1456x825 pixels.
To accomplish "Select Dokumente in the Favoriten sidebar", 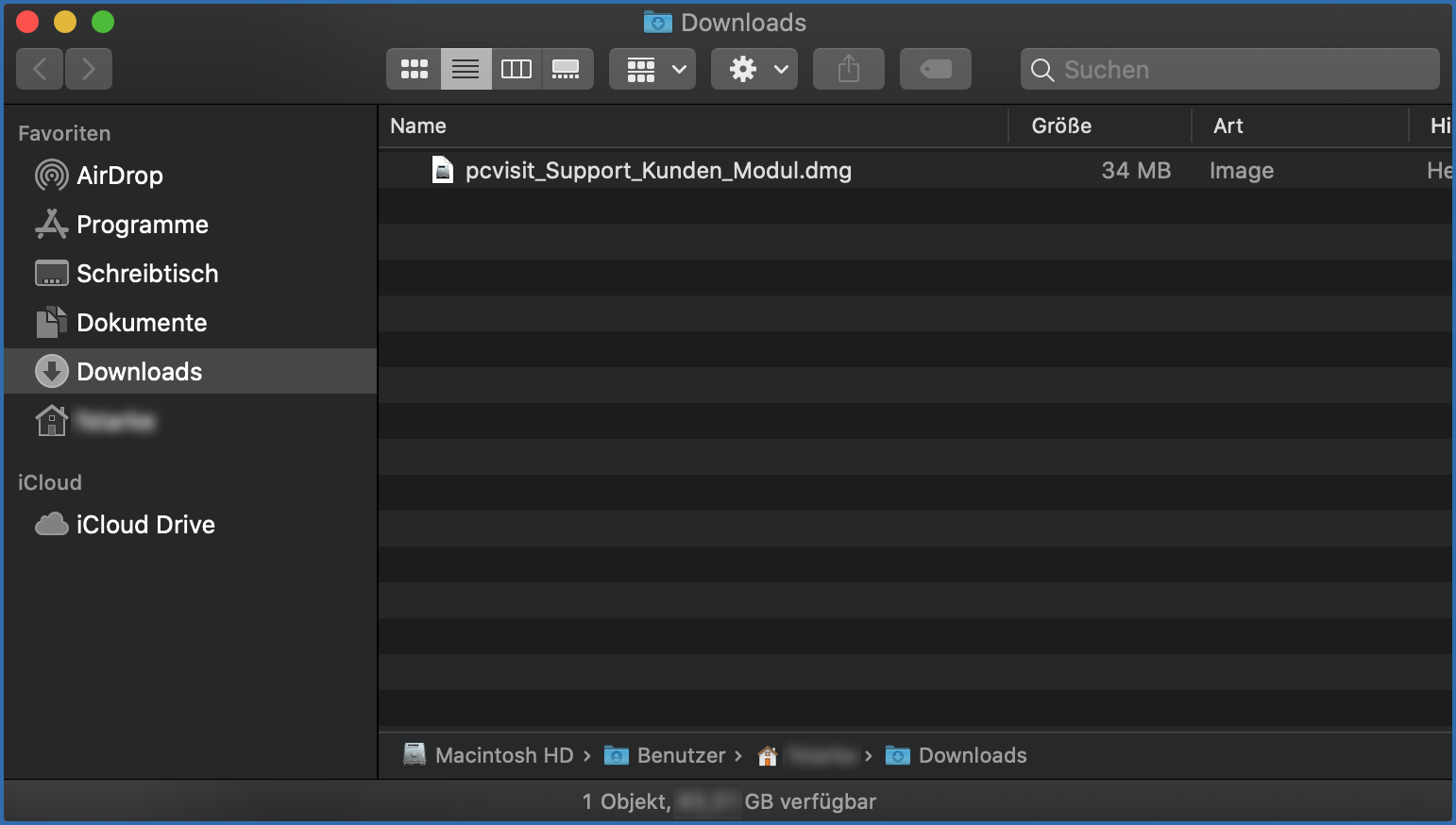I will [142, 322].
